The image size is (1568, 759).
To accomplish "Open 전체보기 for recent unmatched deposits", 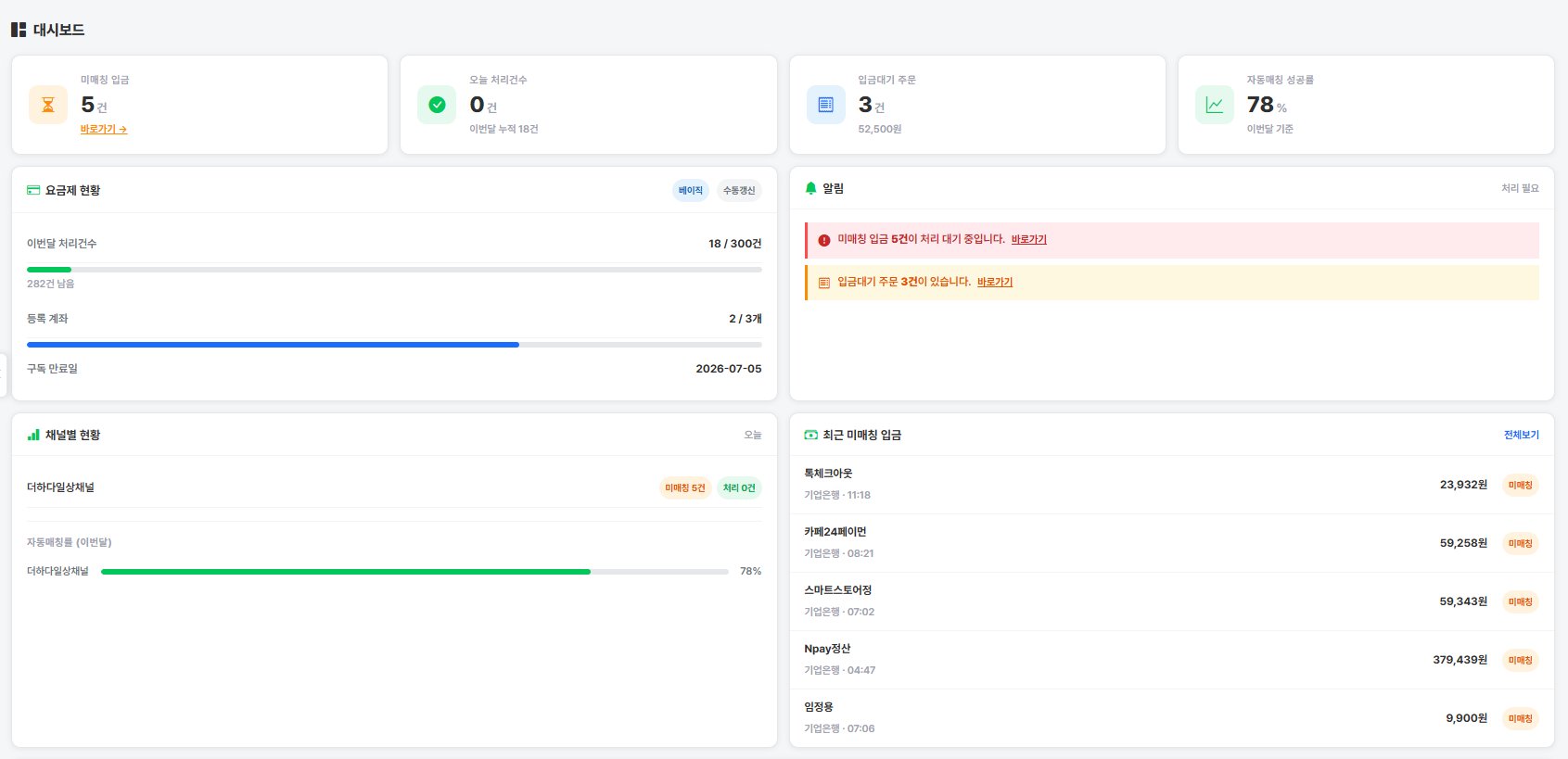I will pyautogui.click(x=1521, y=435).
